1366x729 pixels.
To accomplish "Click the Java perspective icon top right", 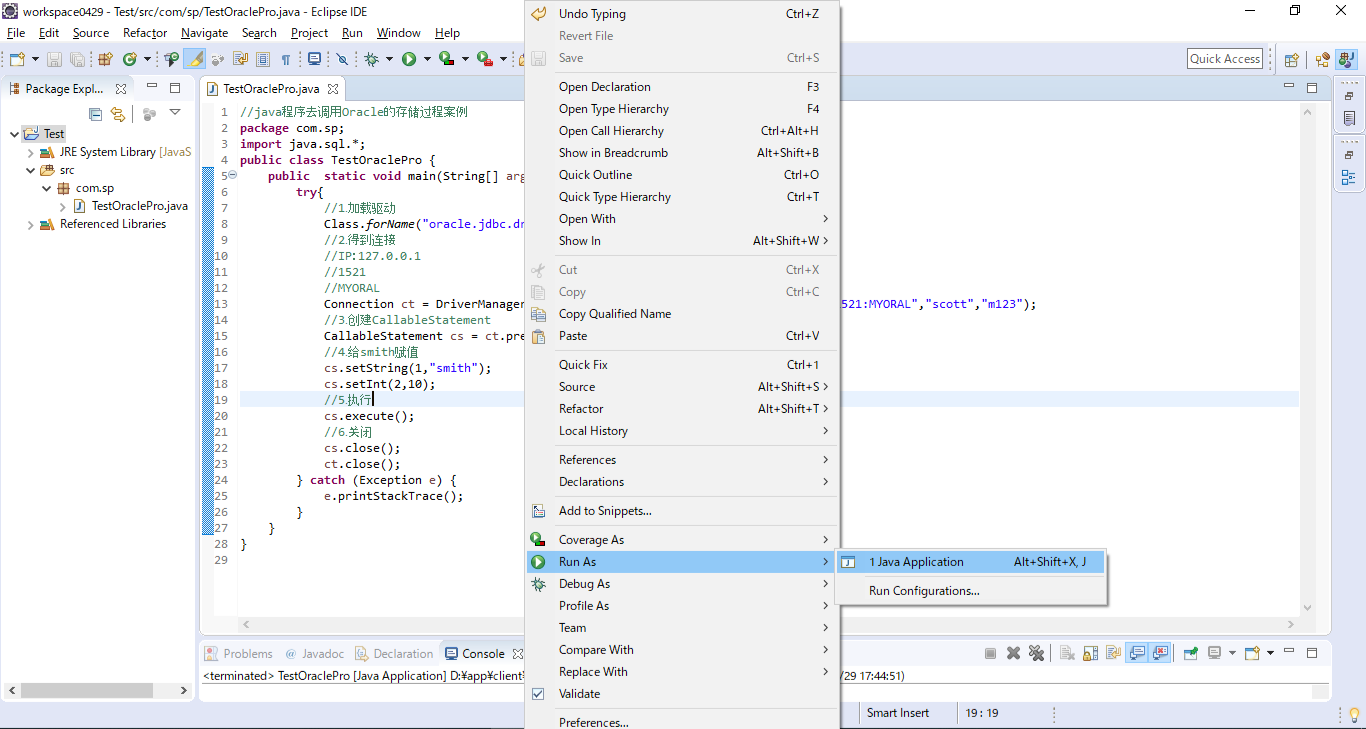I will [x=1346, y=59].
